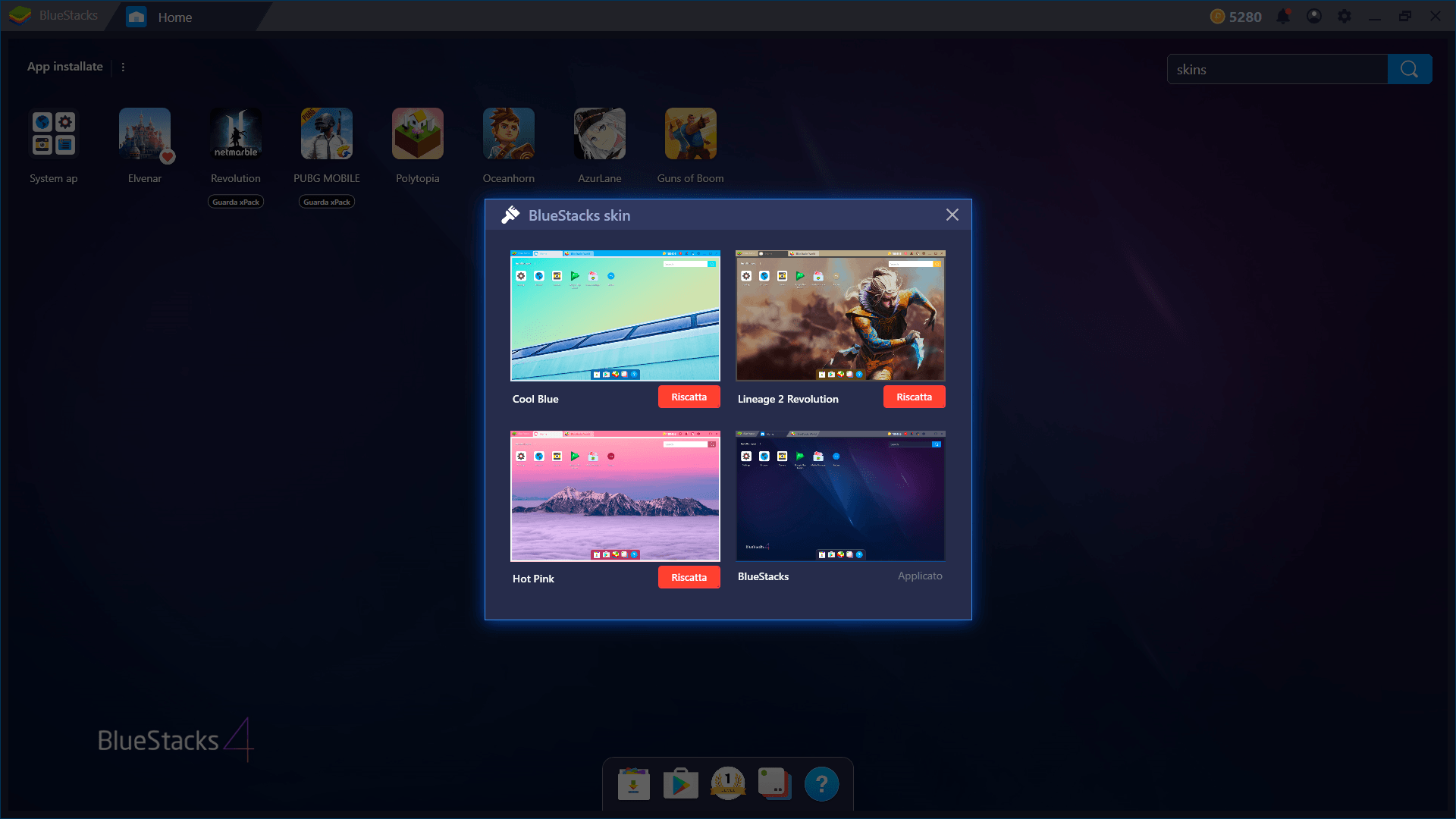Redeem the Hot Pink skin

pyautogui.click(x=688, y=577)
